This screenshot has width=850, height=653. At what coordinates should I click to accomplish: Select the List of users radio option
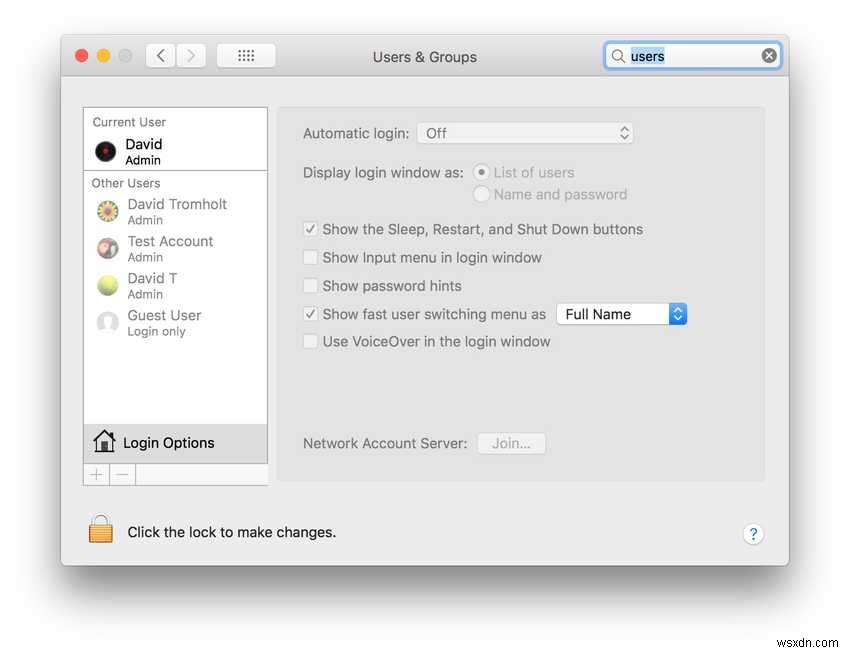click(x=480, y=172)
